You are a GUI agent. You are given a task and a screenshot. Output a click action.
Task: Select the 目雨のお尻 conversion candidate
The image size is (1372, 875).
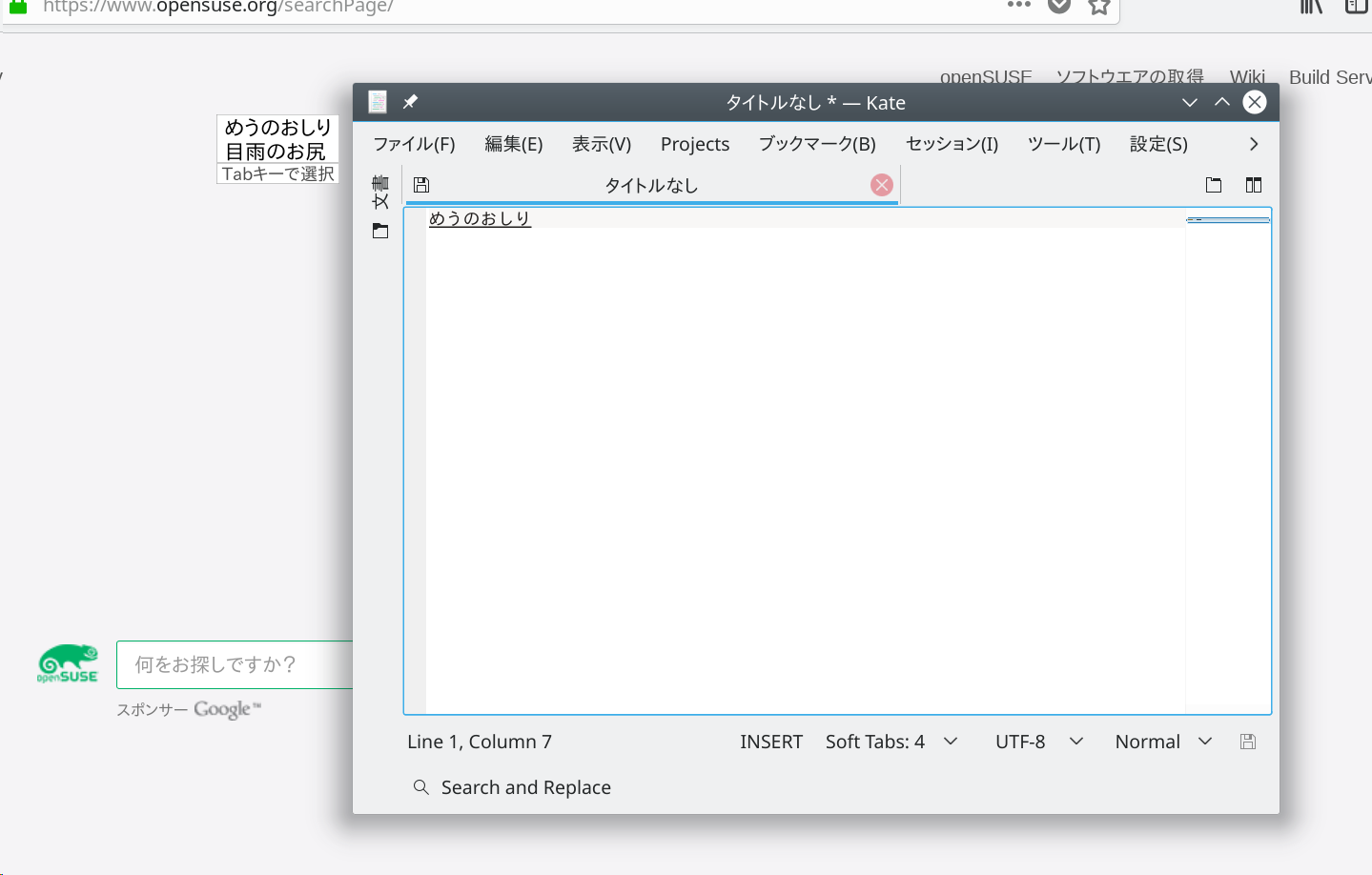276,152
